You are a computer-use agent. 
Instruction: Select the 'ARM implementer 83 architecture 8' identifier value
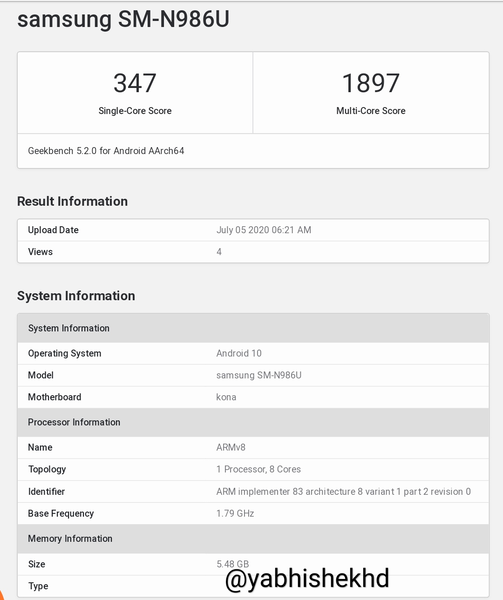coord(343,491)
